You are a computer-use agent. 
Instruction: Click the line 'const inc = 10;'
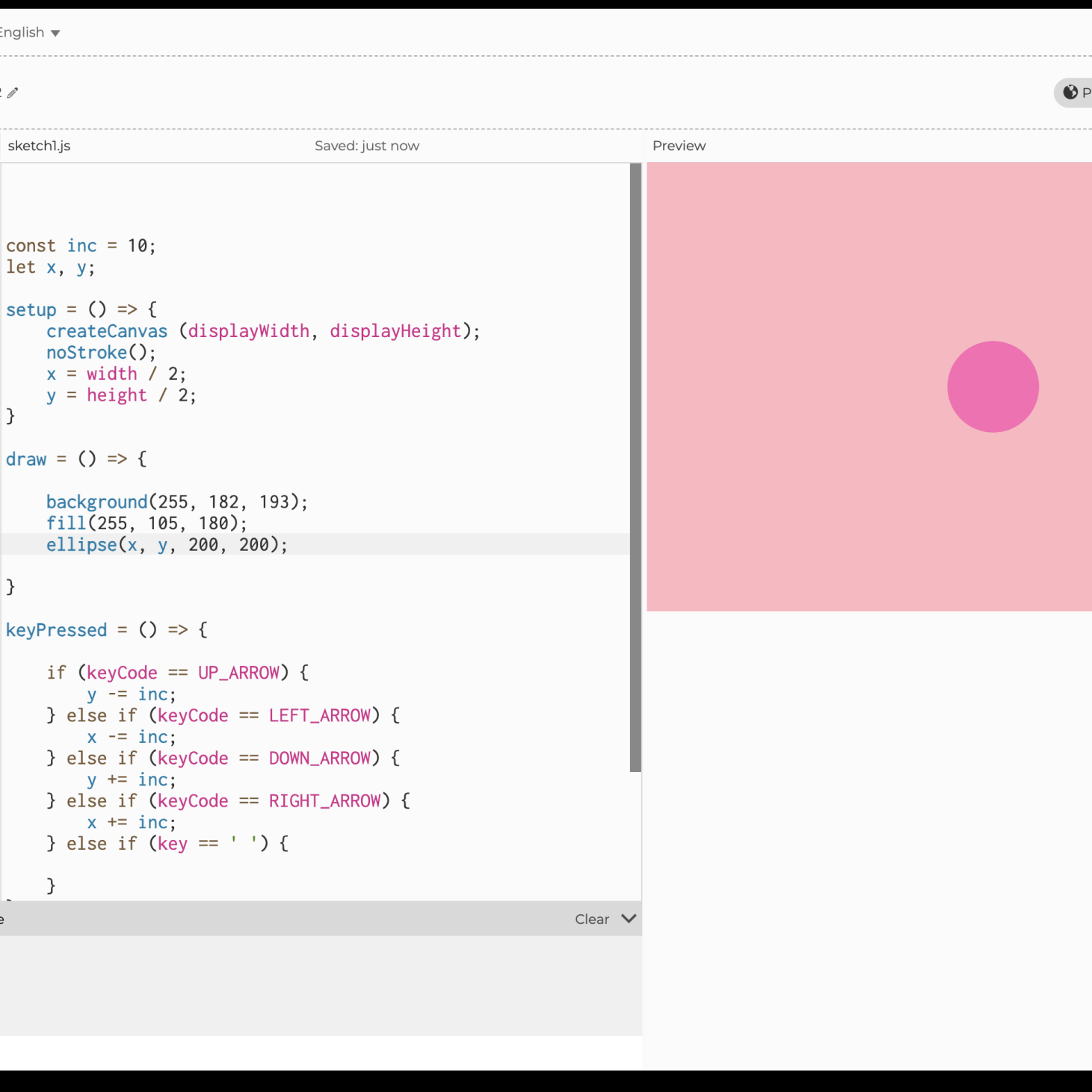(x=81, y=246)
